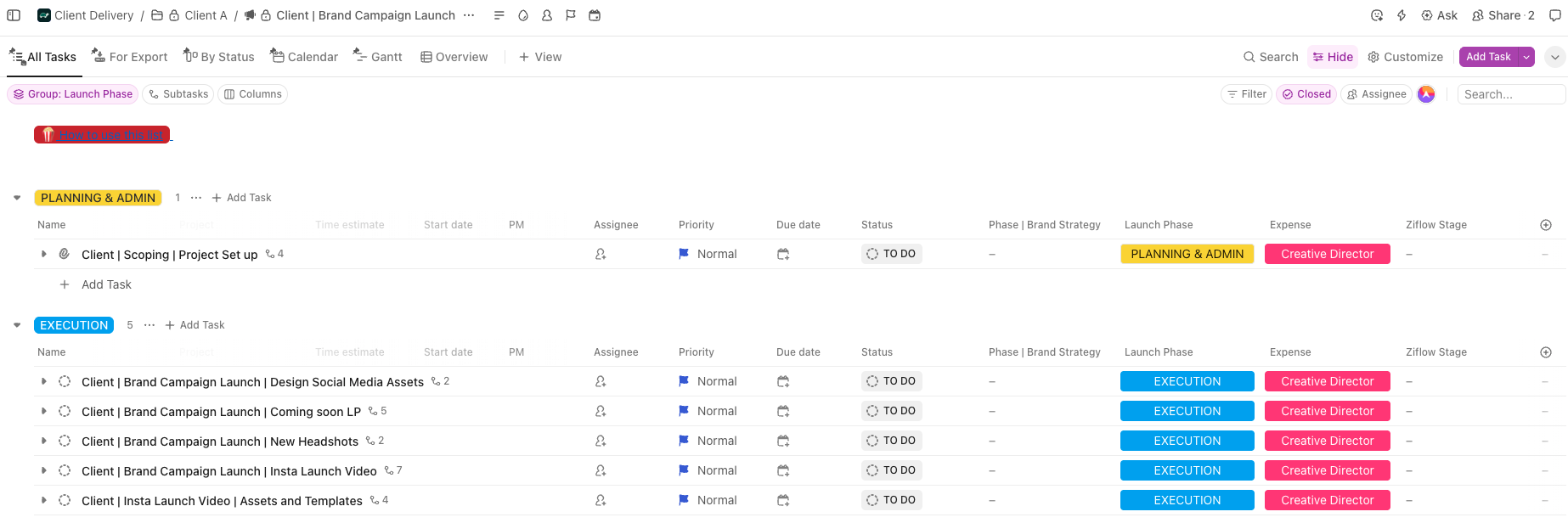Collapse the EXECUTION group
The height and width of the screenshot is (523, 1568).
click(x=17, y=325)
